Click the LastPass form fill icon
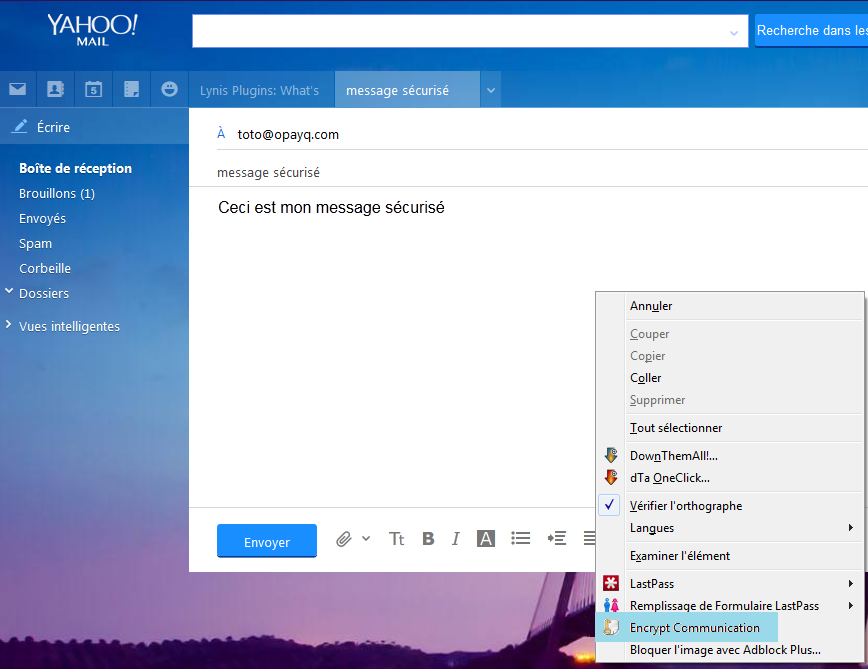868x669 pixels. [611, 605]
